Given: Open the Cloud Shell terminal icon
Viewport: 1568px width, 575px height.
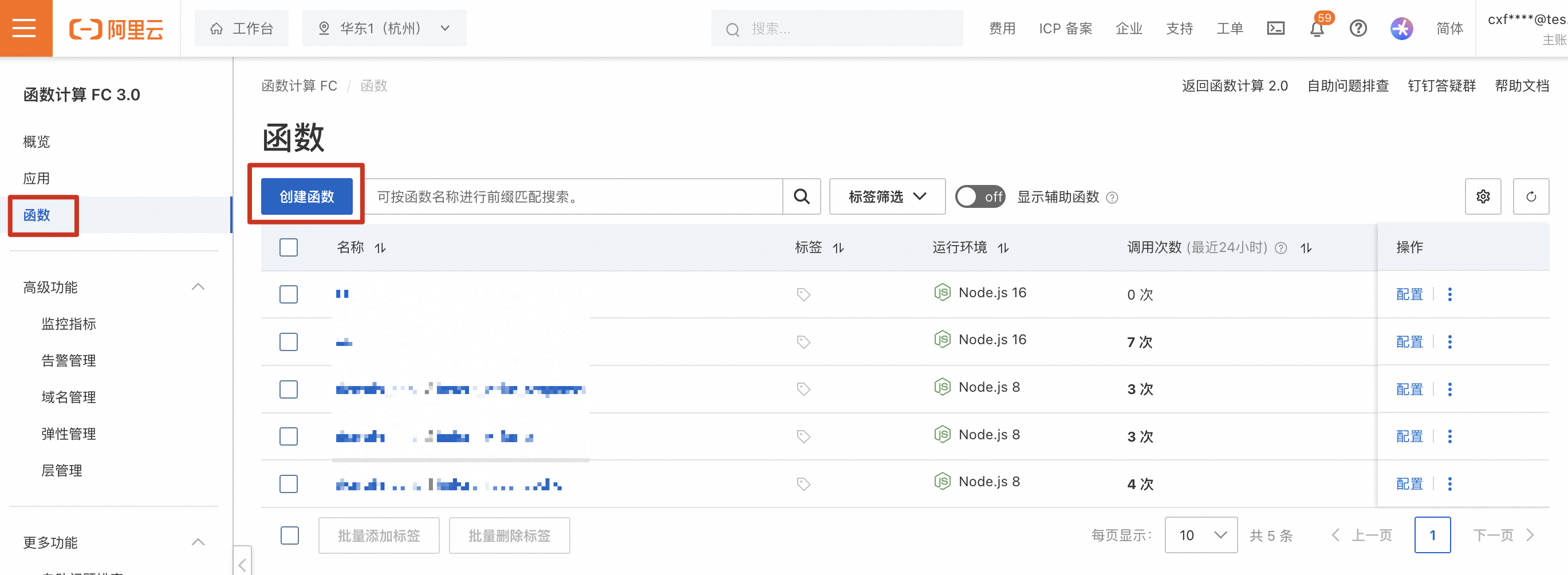Looking at the screenshot, I should [x=1275, y=29].
